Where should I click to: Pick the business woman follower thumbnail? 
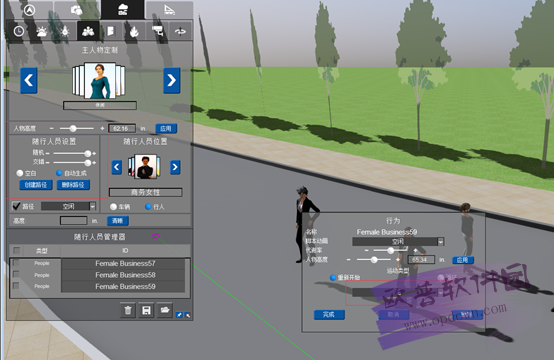[146, 167]
